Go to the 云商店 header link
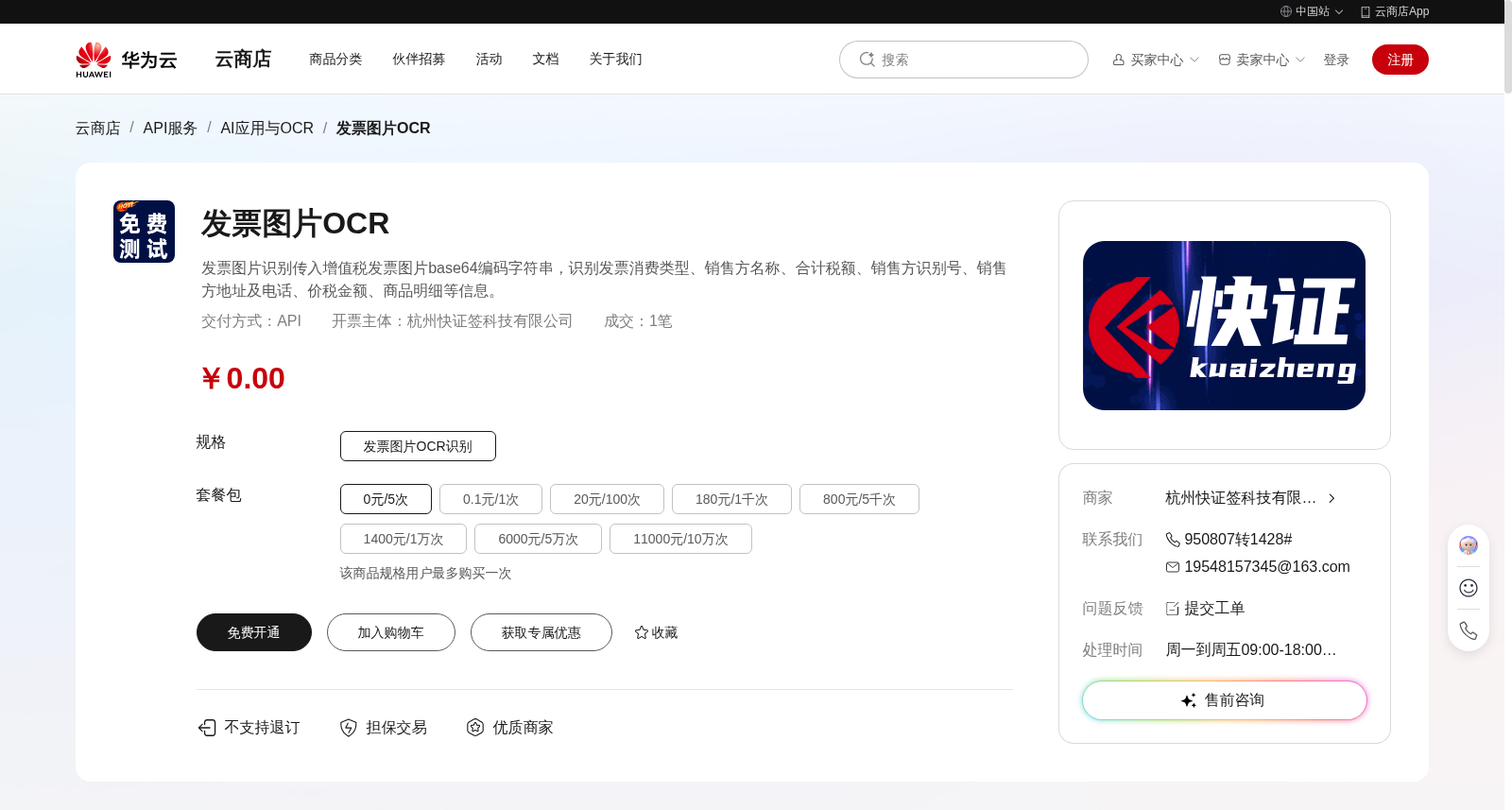This screenshot has height=810, width=1512. pyautogui.click(x=243, y=60)
